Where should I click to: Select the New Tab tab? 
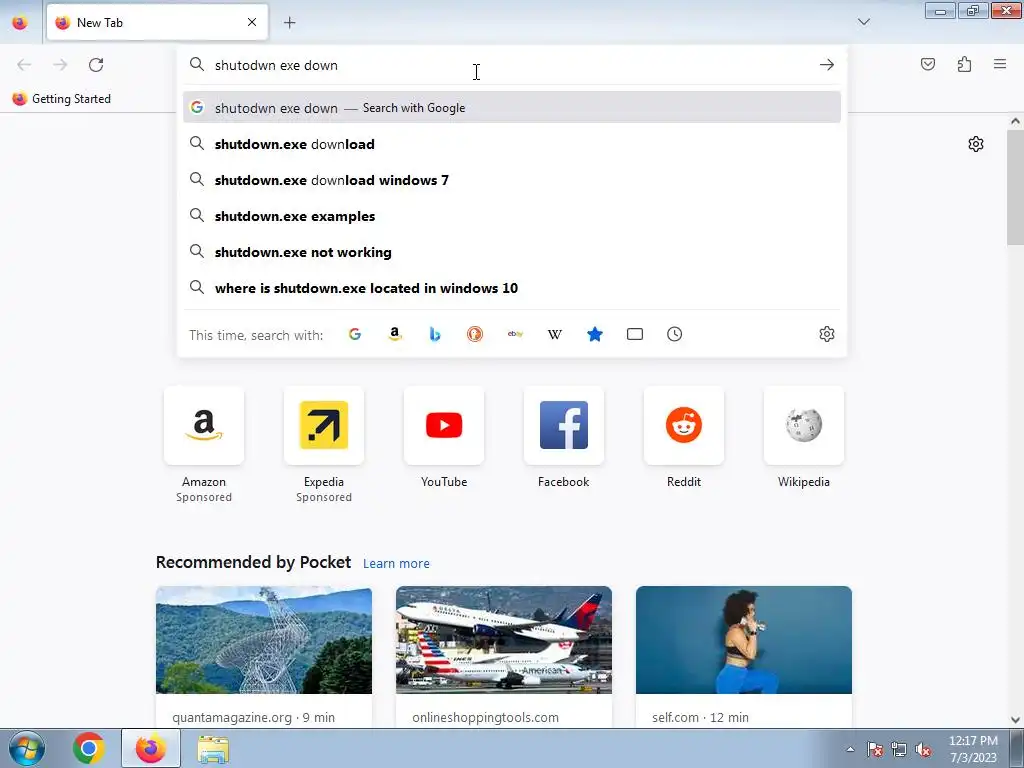pyautogui.click(x=157, y=22)
